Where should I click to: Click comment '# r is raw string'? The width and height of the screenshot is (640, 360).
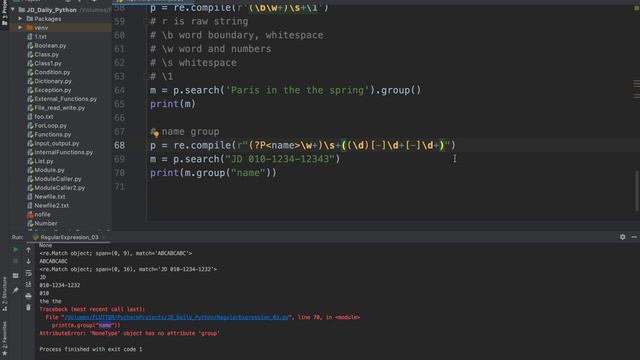pyautogui.click(x=199, y=21)
